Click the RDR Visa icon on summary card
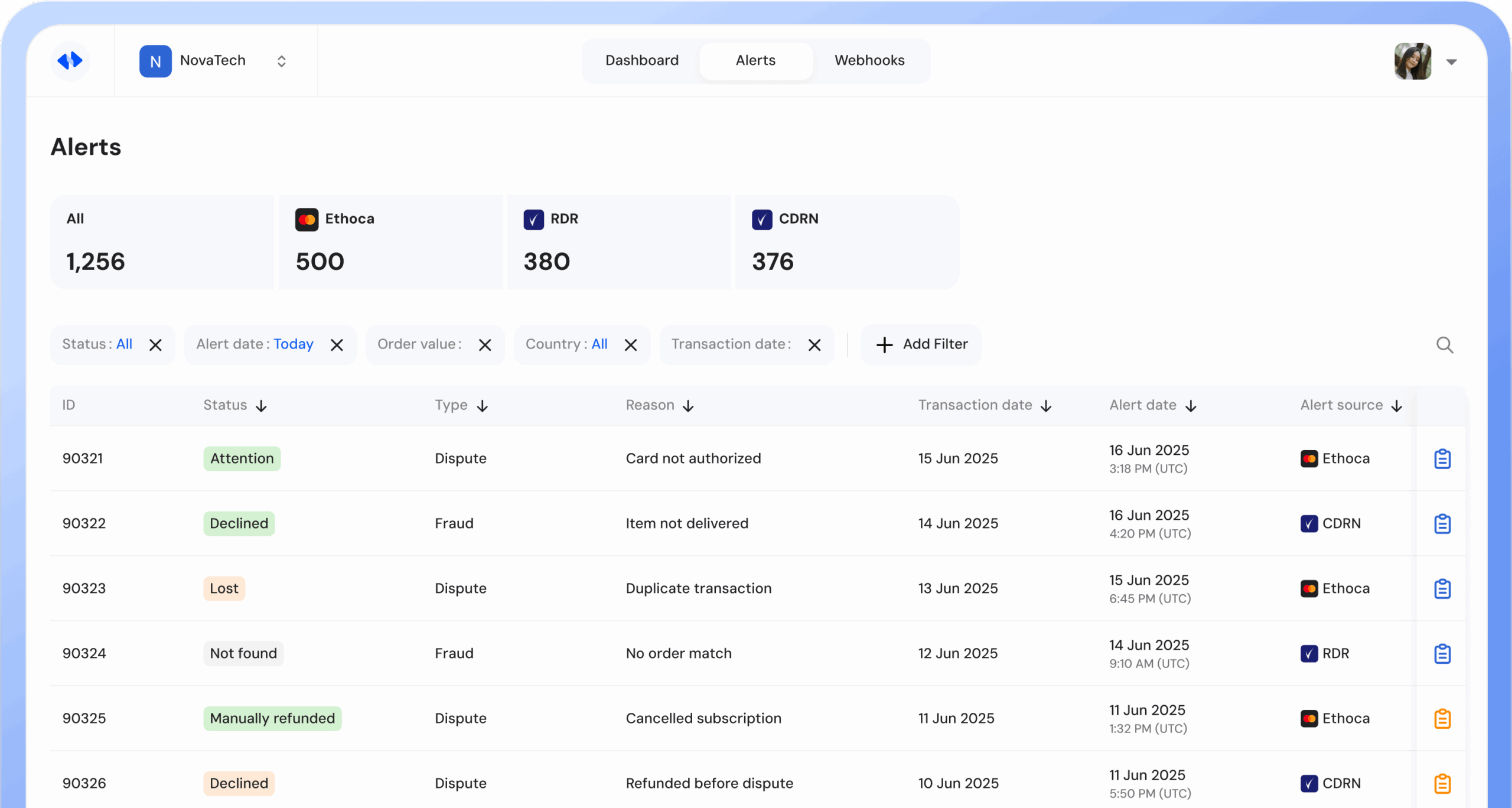1512x808 pixels. (x=534, y=220)
